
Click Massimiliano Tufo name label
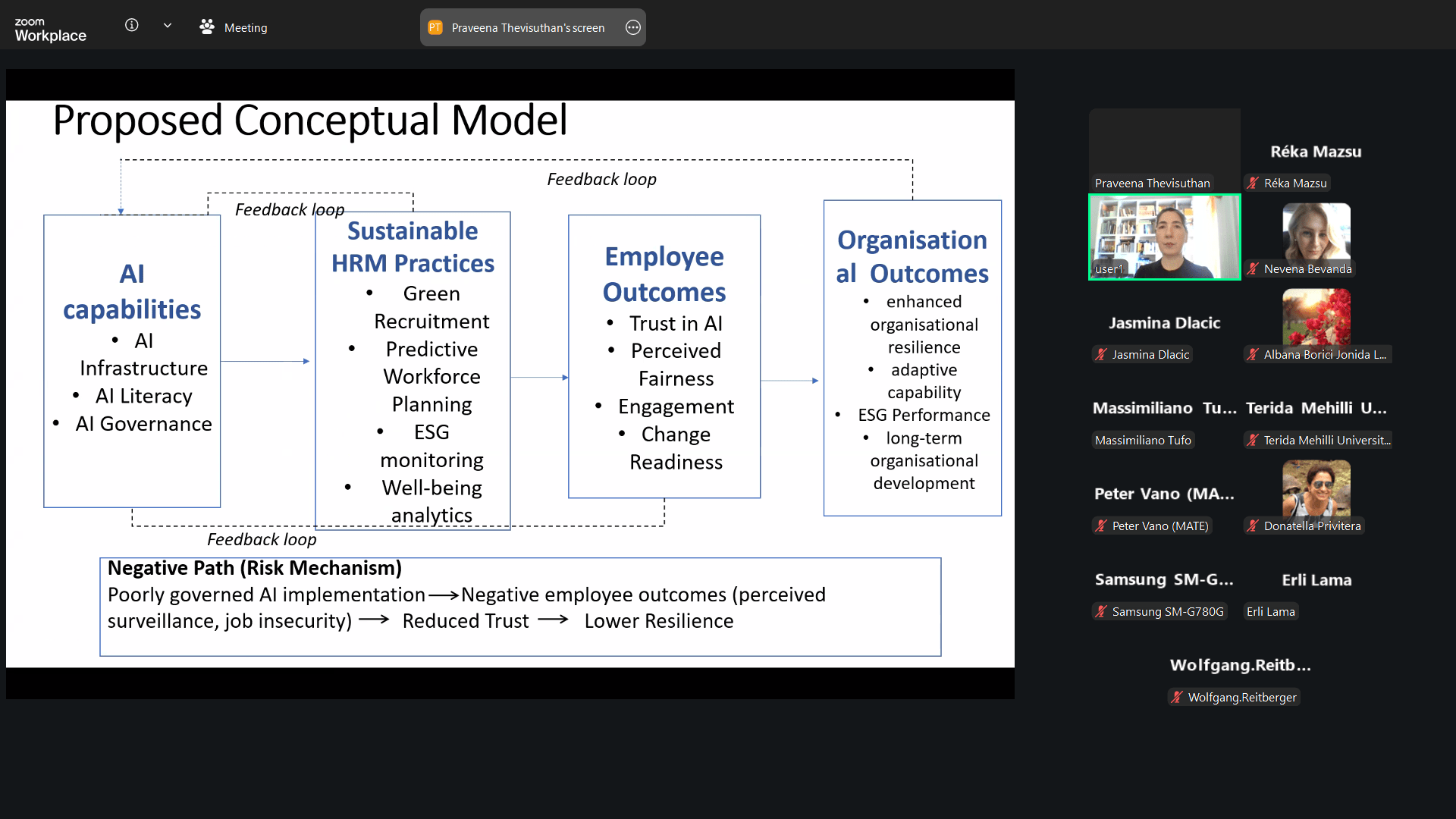(x=1143, y=441)
